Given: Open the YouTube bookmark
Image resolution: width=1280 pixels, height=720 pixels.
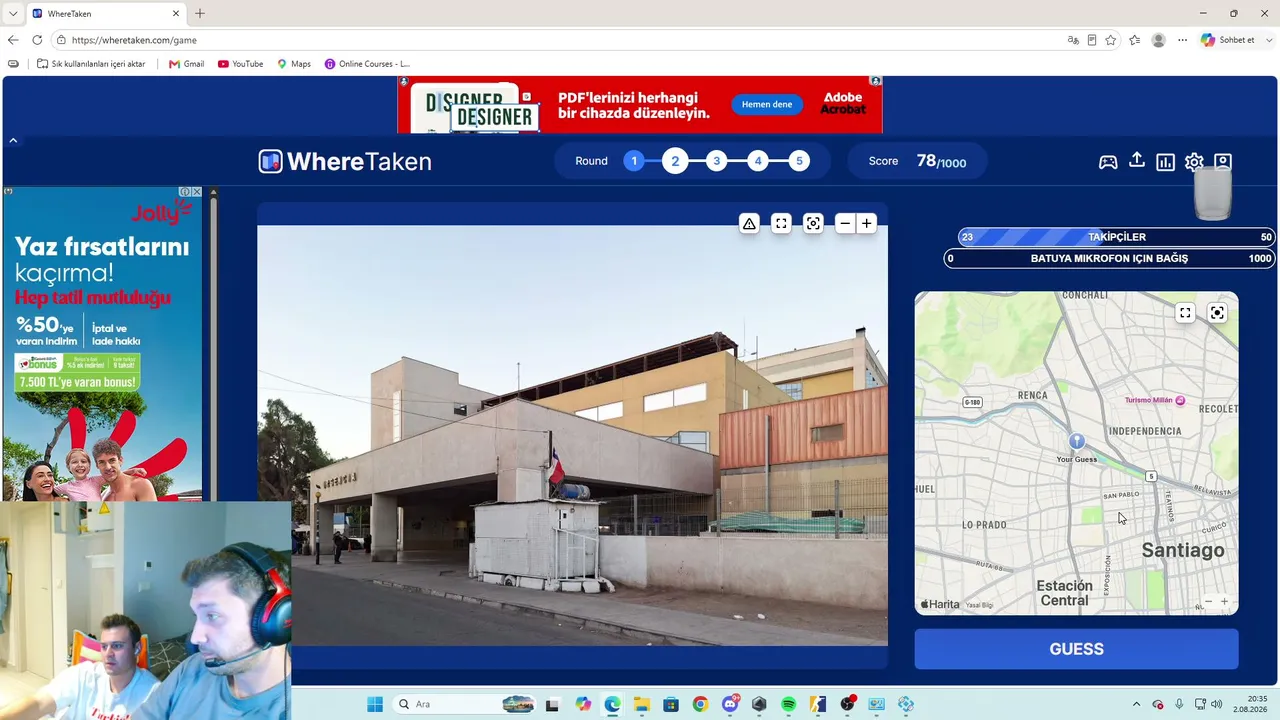Looking at the screenshot, I should point(240,64).
